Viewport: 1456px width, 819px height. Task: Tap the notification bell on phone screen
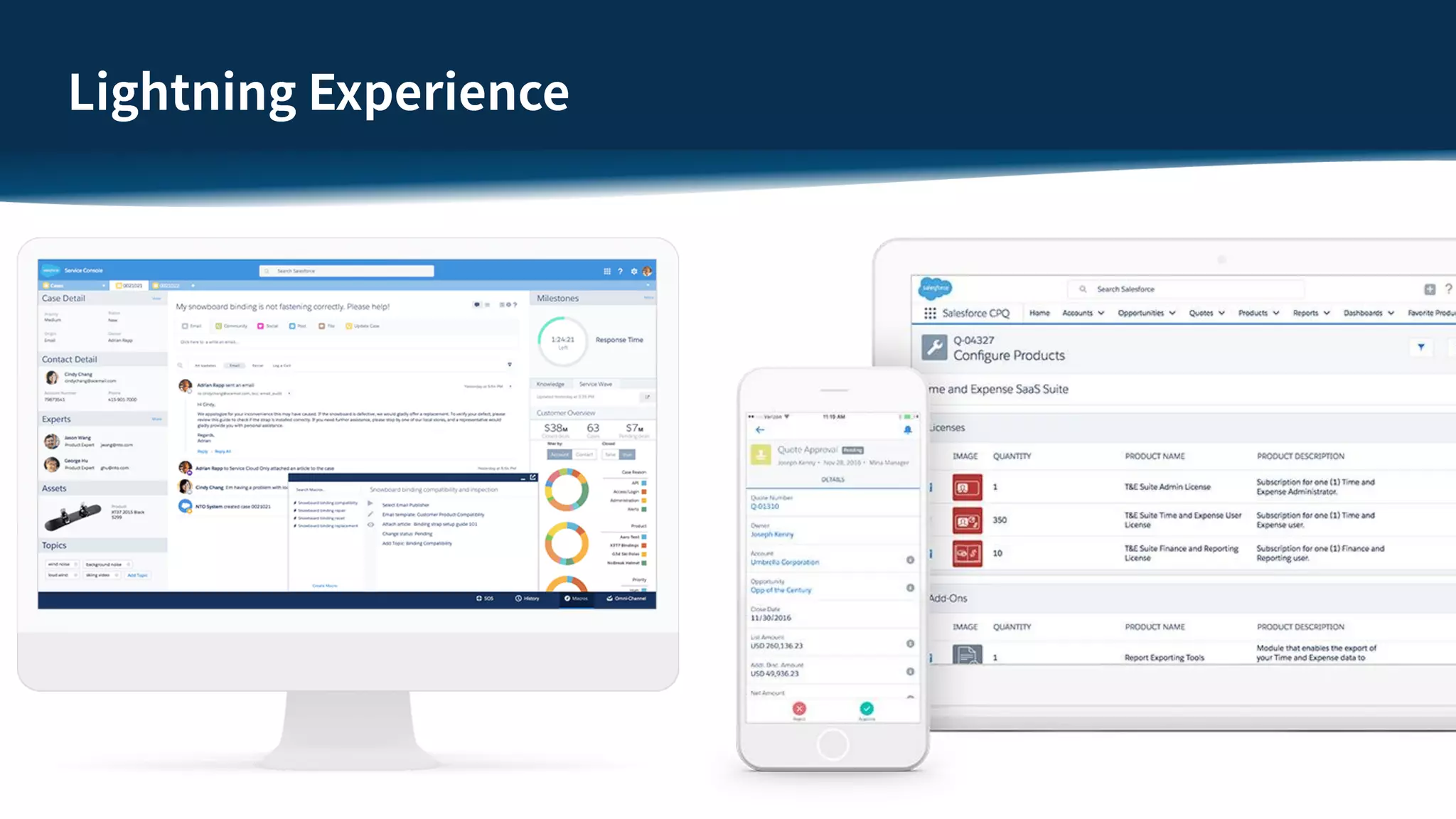click(907, 429)
